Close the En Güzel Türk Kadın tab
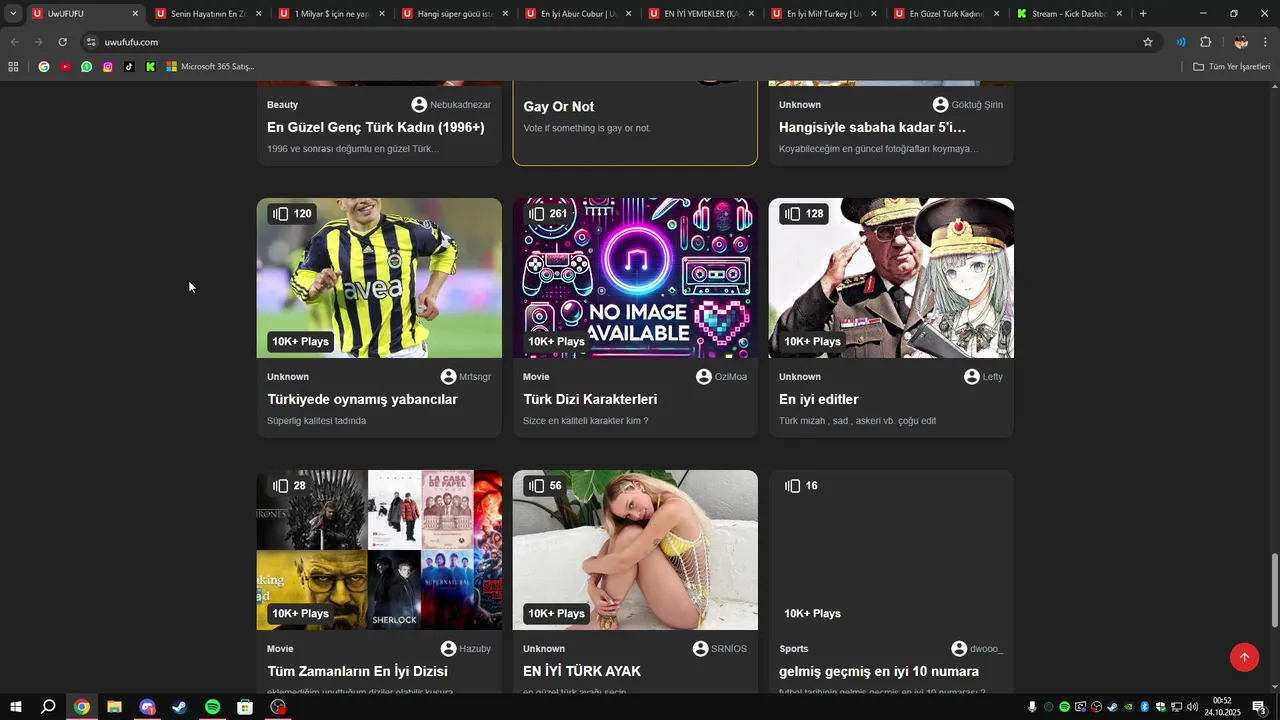The image size is (1280, 720). (x=996, y=14)
